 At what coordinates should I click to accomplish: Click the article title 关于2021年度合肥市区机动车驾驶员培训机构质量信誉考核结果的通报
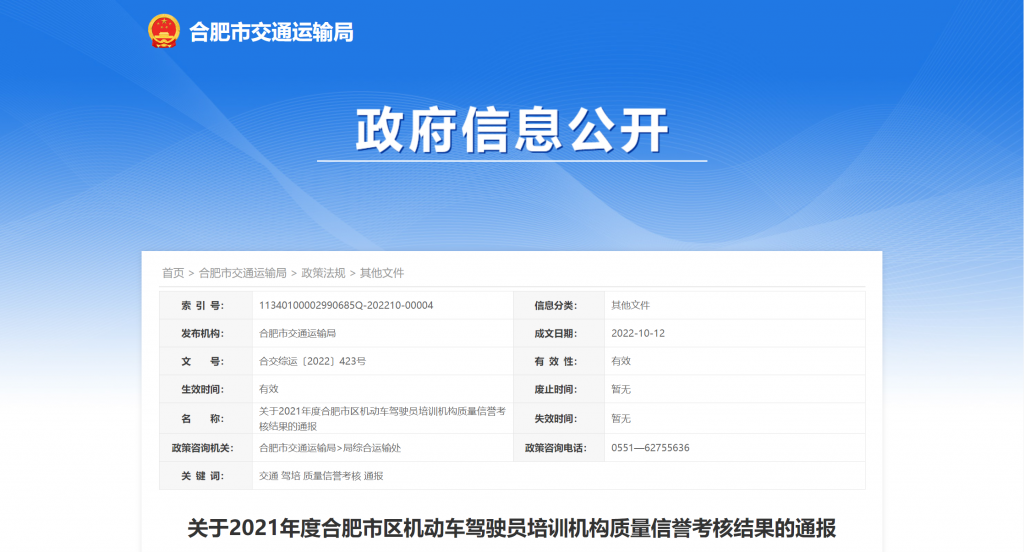tap(512, 528)
